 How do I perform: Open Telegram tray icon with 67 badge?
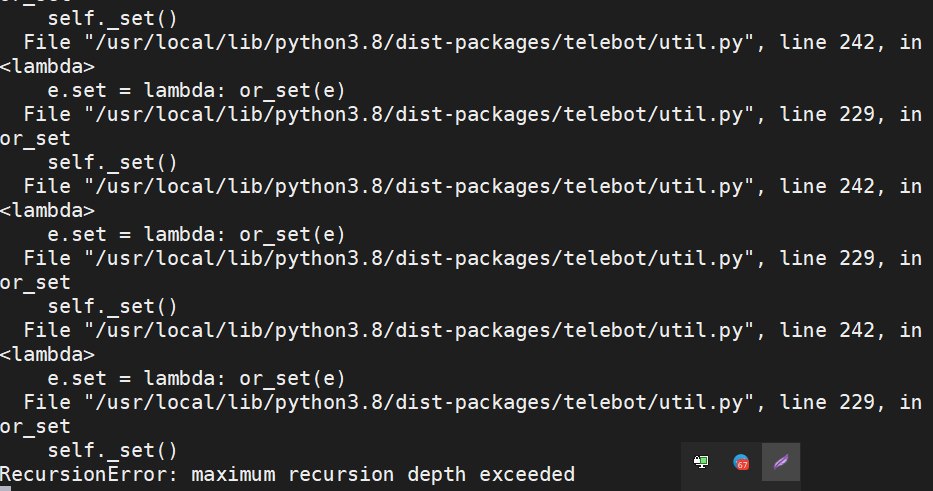tap(741, 462)
